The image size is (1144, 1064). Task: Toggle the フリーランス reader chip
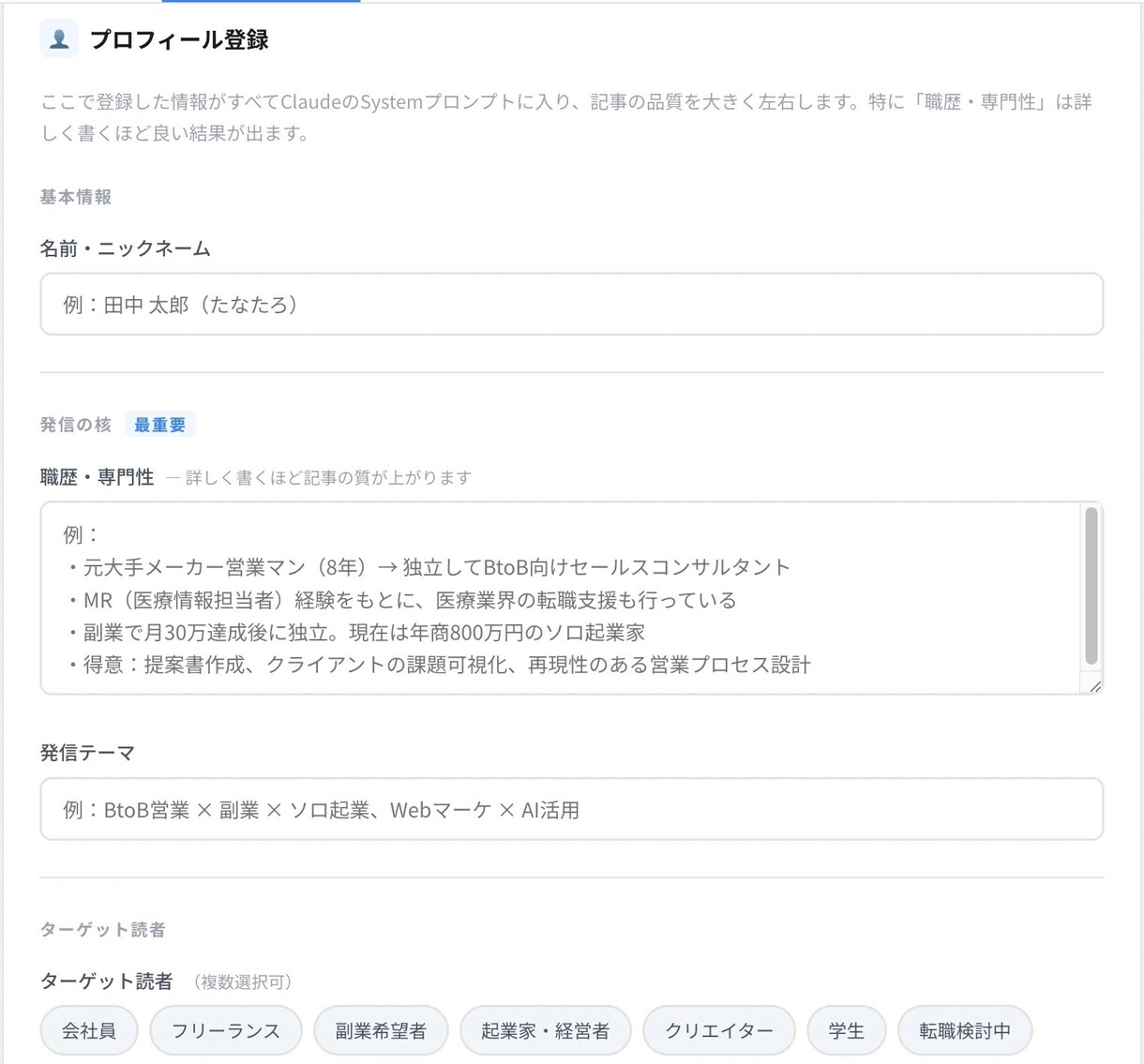(226, 1030)
